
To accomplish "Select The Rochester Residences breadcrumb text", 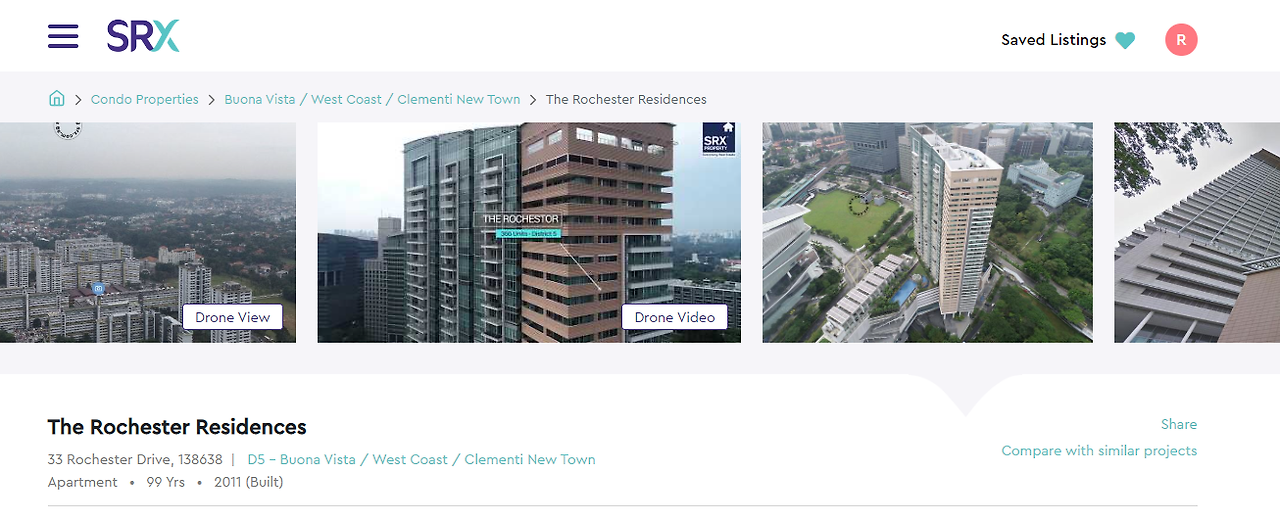I will tap(626, 99).
